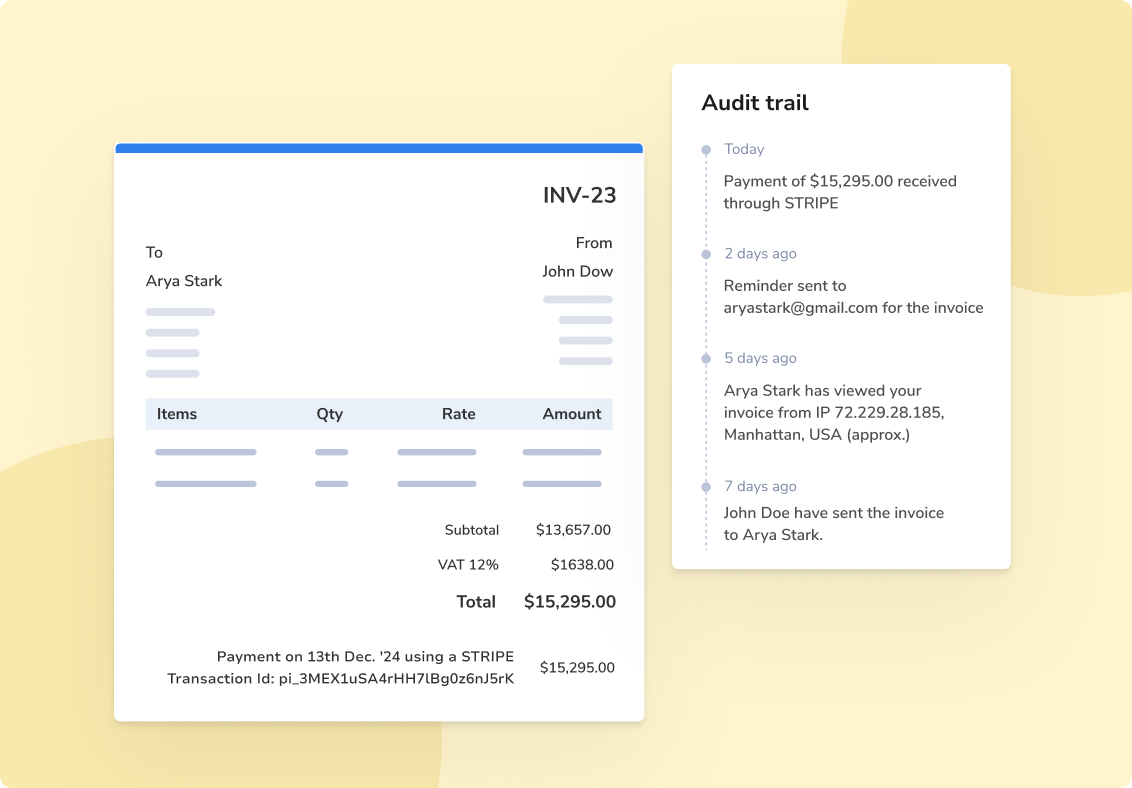Click the Qty column header
The image size is (1132, 788).
[x=329, y=414]
